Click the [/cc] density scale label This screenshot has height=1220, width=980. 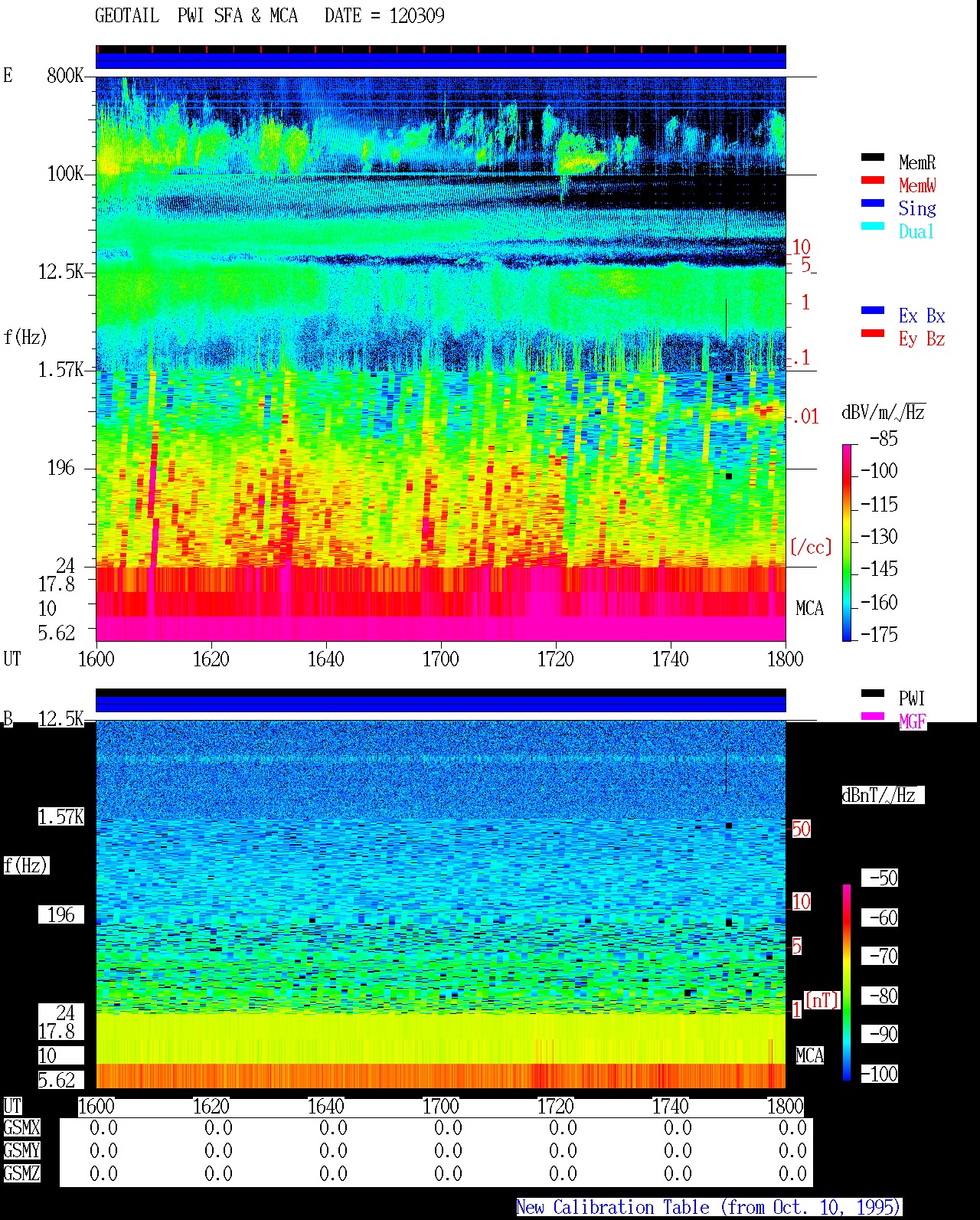click(x=811, y=547)
